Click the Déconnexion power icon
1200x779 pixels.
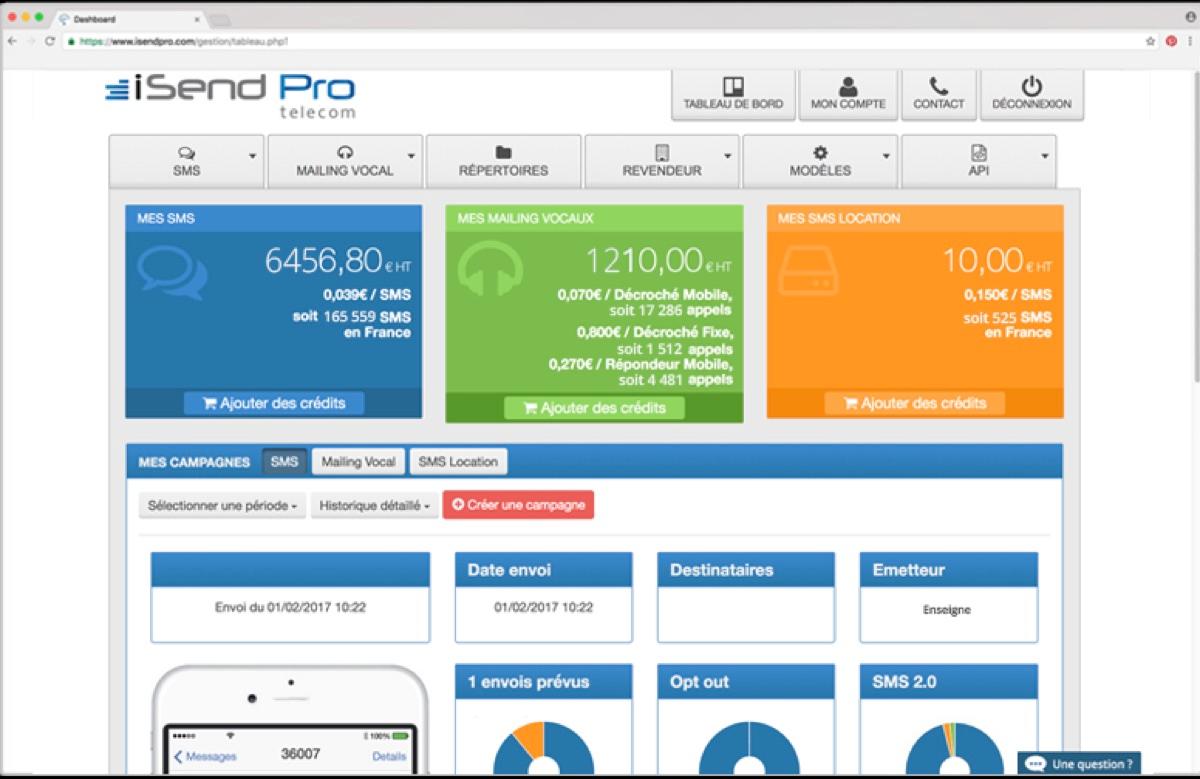point(1031,84)
